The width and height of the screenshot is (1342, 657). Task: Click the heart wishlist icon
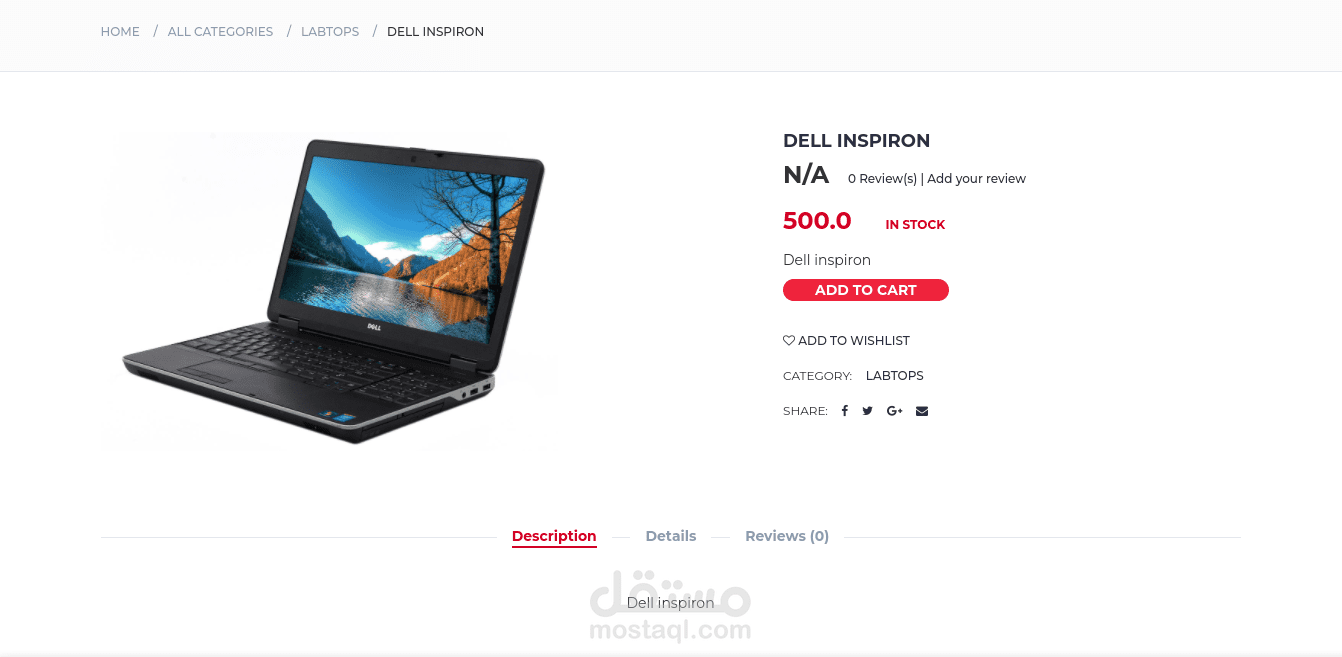[789, 340]
